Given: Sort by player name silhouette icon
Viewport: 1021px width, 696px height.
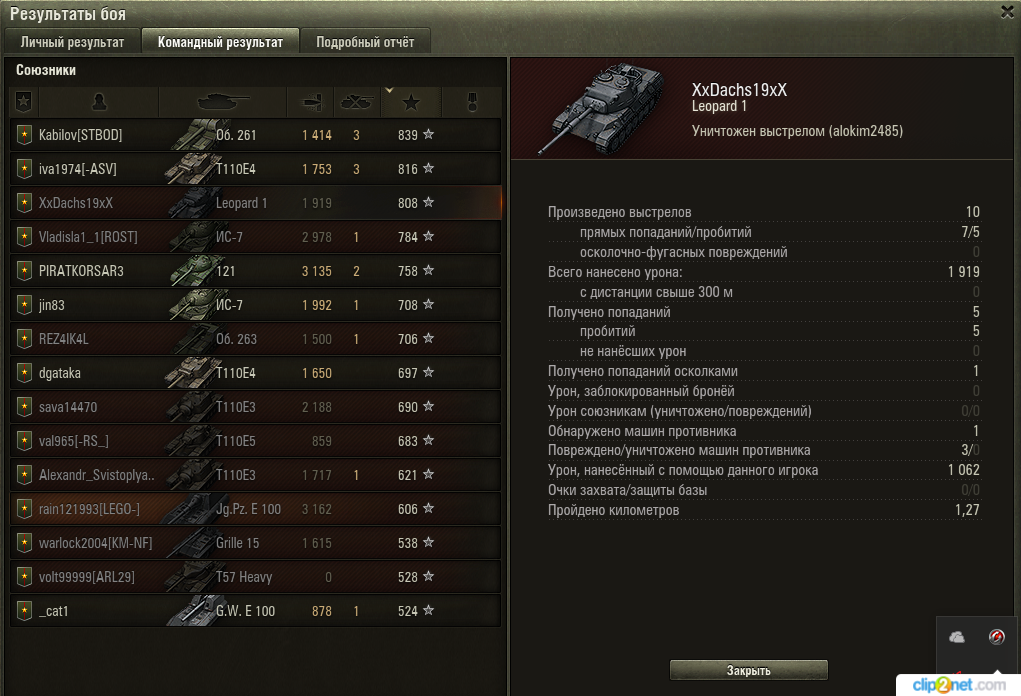Looking at the screenshot, I should click(x=99, y=102).
